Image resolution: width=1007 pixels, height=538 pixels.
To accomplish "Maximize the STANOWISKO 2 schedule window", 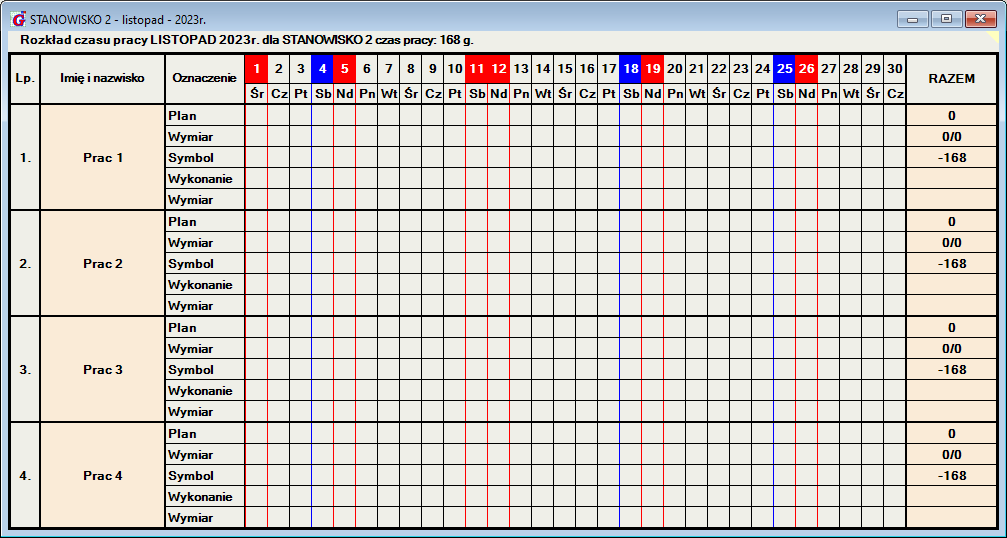I will pyautogui.click(x=945, y=18).
